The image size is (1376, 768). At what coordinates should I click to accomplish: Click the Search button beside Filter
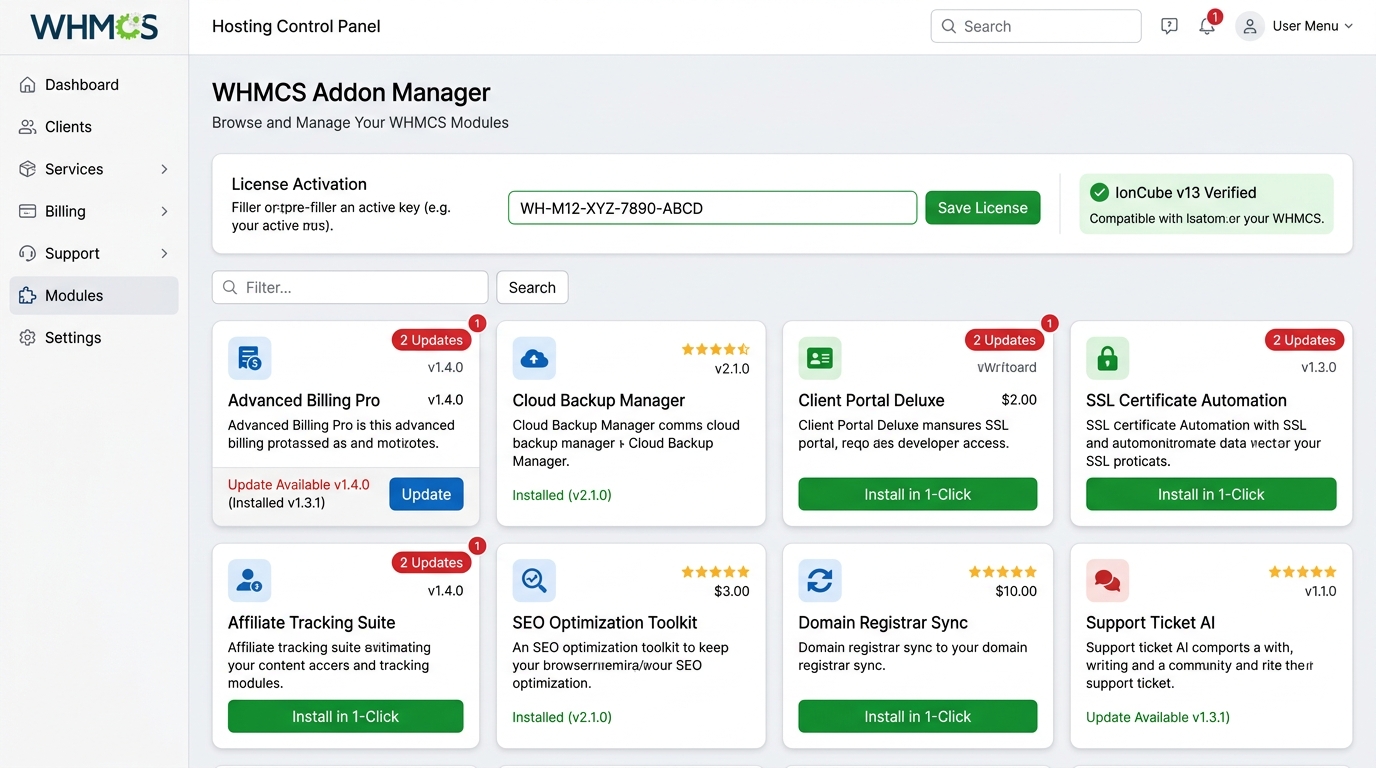click(x=532, y=287)
